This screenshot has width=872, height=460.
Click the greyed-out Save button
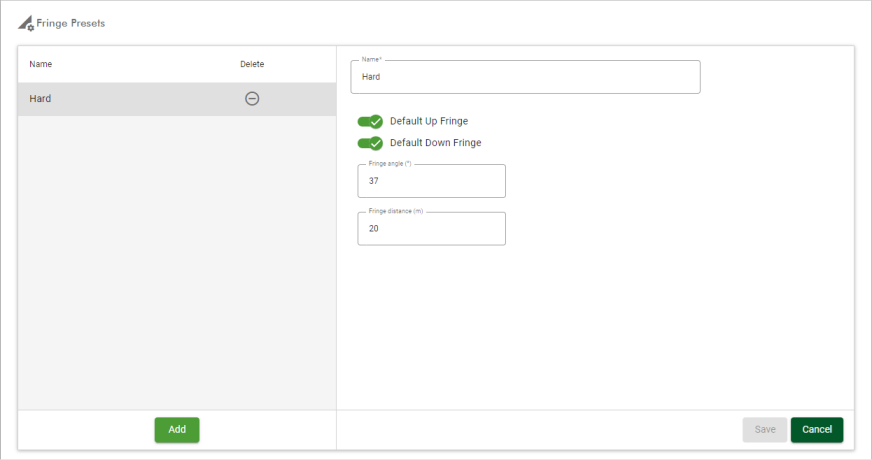(764, 430)
